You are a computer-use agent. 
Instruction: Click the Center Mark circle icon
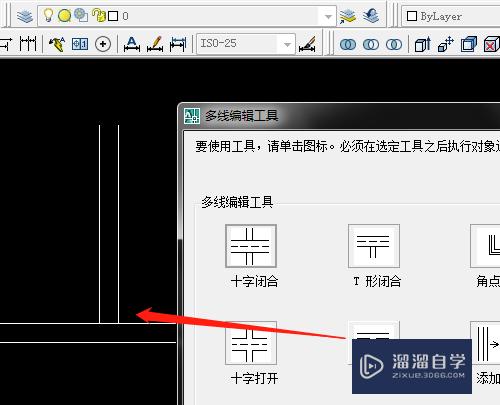[103, 44]
